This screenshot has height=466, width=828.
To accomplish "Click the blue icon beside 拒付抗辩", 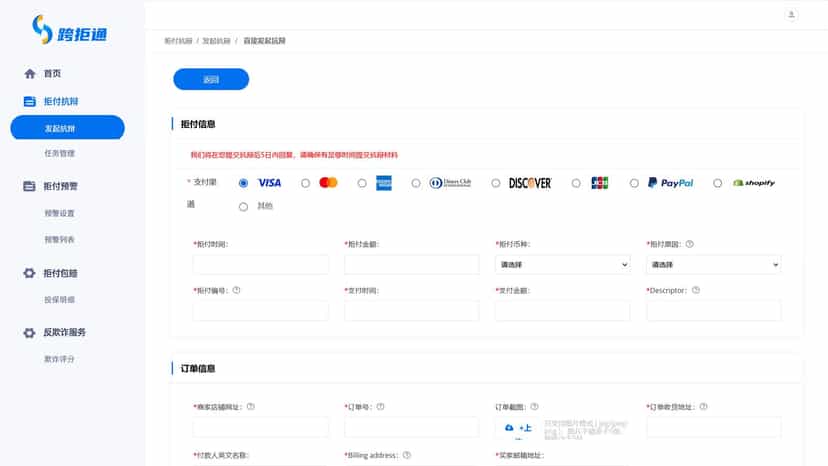I will tap(30, 101).
